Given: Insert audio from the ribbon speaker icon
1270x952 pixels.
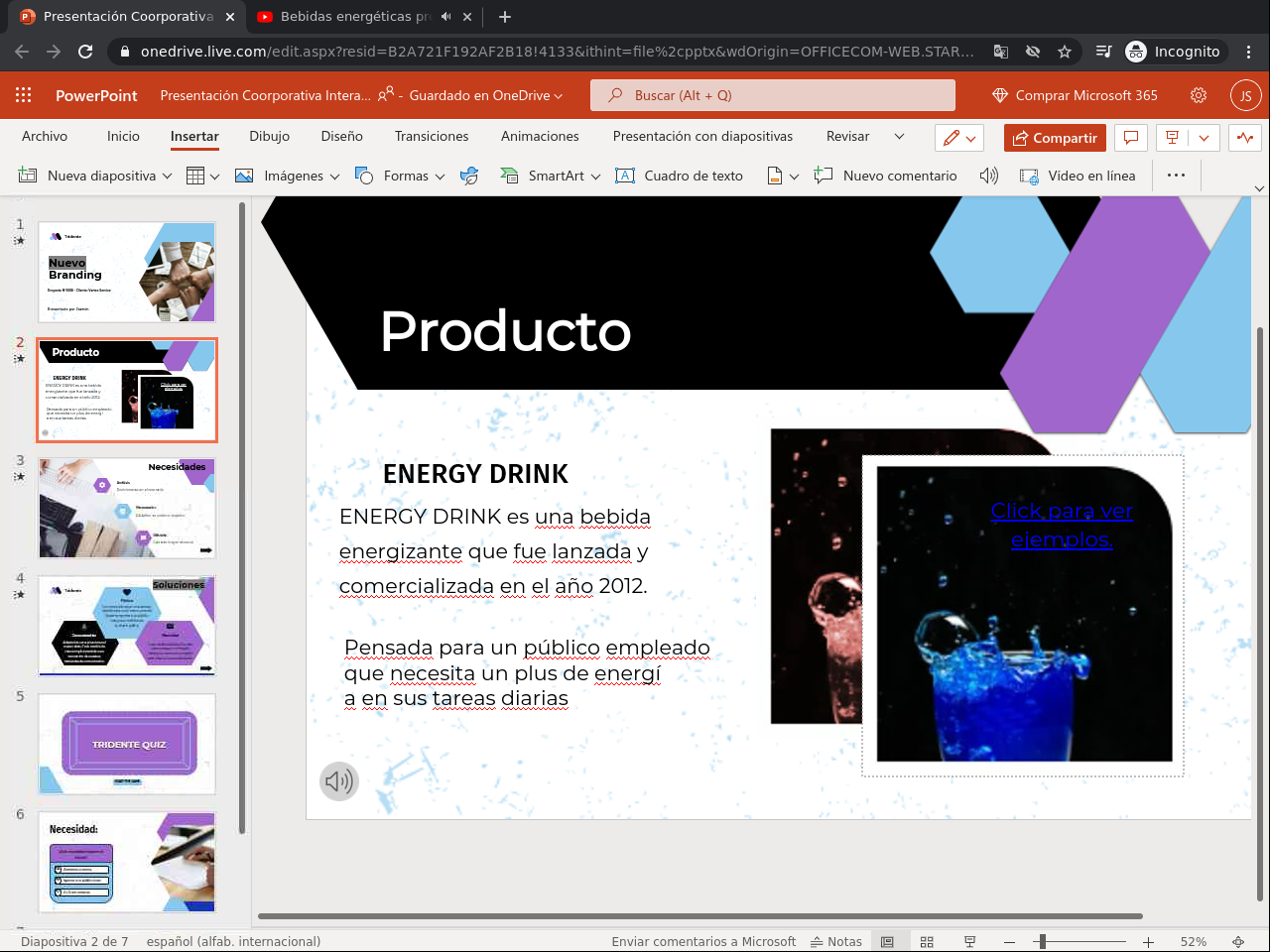Looking at the screenshot, I should coord(988,176).
